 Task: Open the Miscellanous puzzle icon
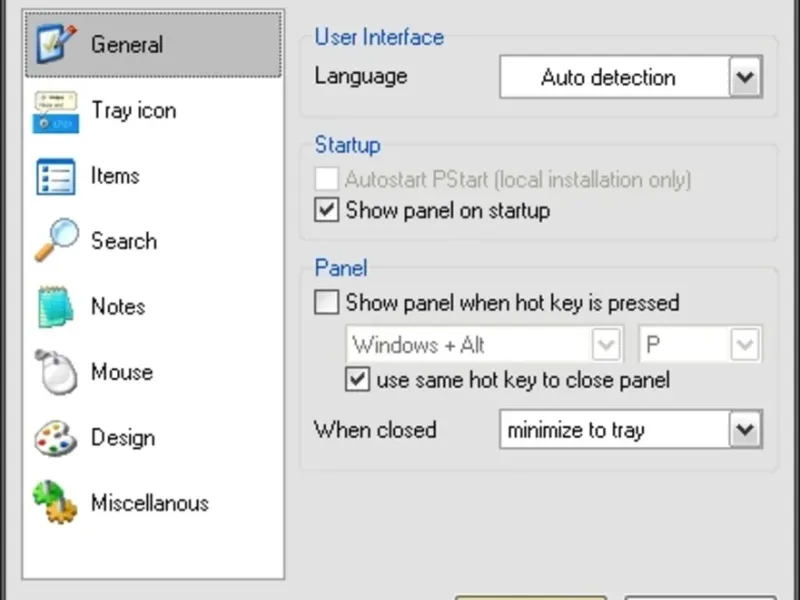click(57, 503)
